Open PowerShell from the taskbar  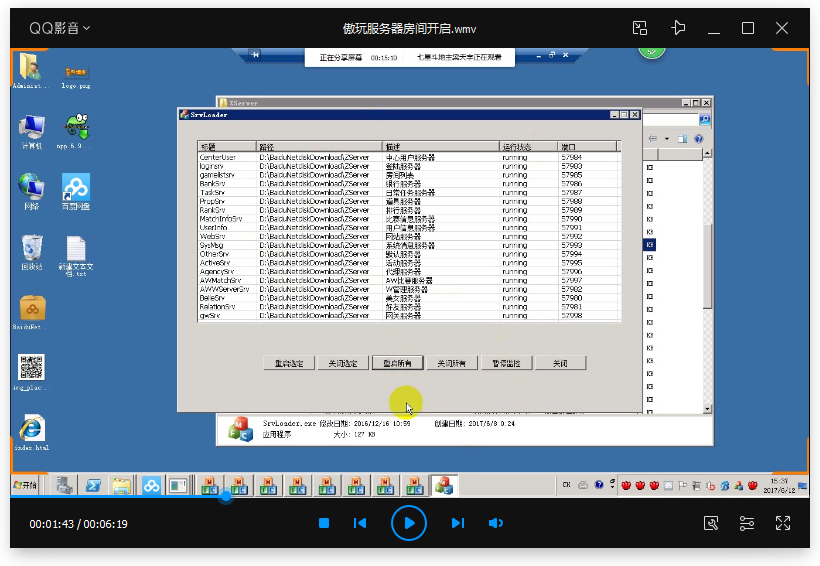(x=93, y=485)
